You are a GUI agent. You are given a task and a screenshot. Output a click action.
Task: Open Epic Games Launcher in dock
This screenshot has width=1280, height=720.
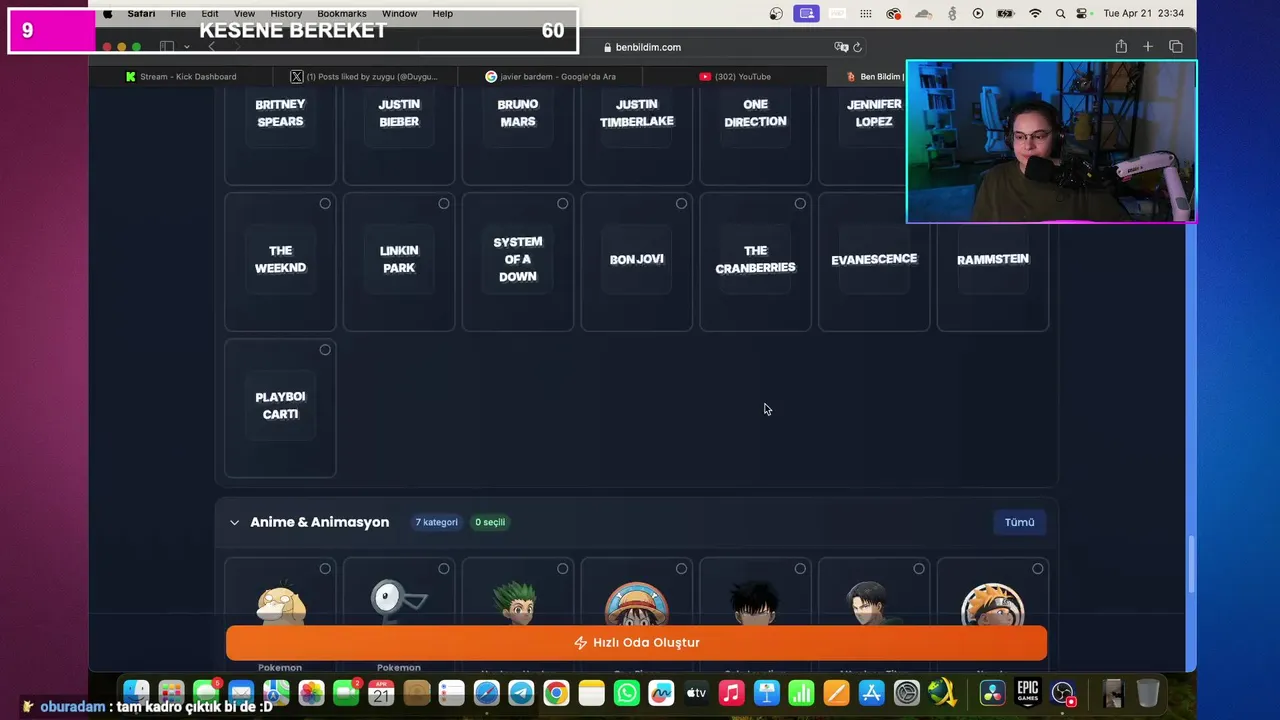[x=1027, y=693]
